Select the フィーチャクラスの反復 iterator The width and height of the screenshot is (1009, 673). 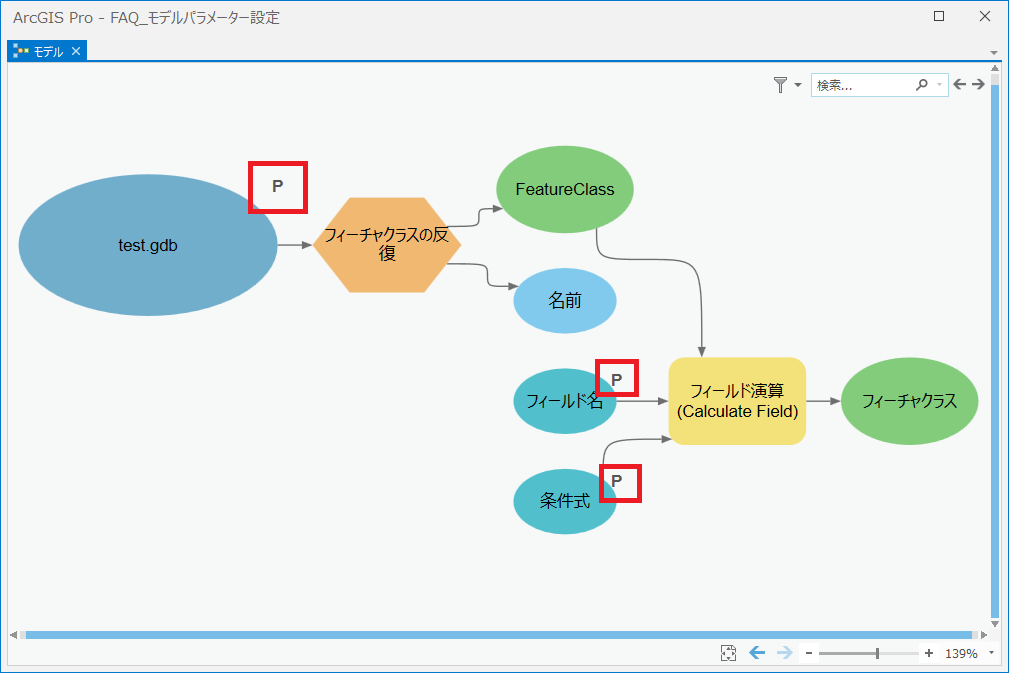coord(387,244)
